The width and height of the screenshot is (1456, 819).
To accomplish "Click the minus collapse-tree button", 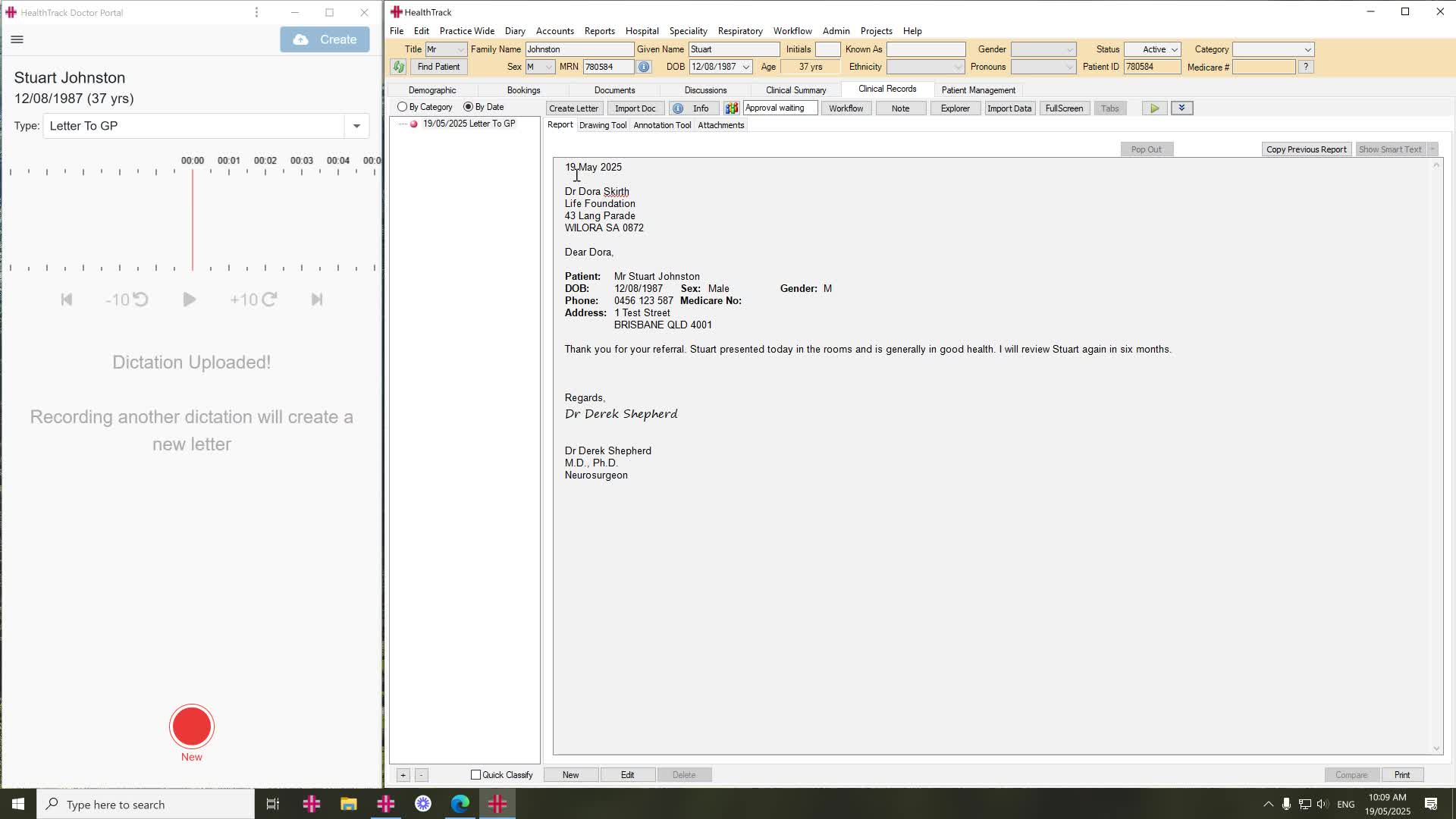I will click(x=421, y=775).
